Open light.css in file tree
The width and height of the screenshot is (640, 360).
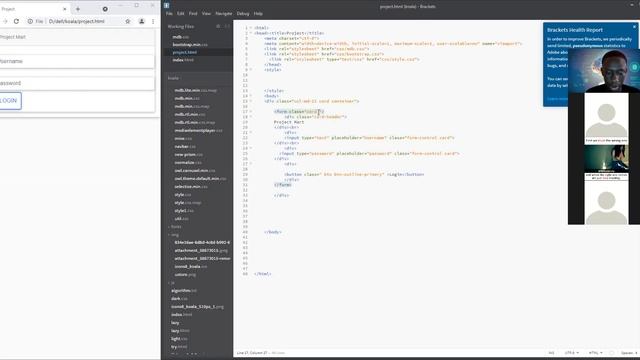(x=179, y=339)
